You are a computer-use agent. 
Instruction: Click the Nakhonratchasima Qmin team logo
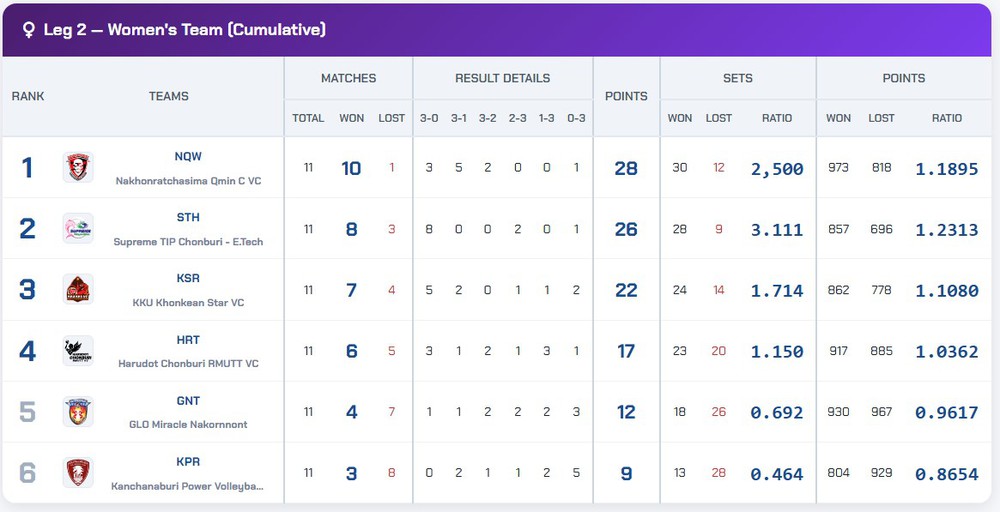(x=78, y=167)
